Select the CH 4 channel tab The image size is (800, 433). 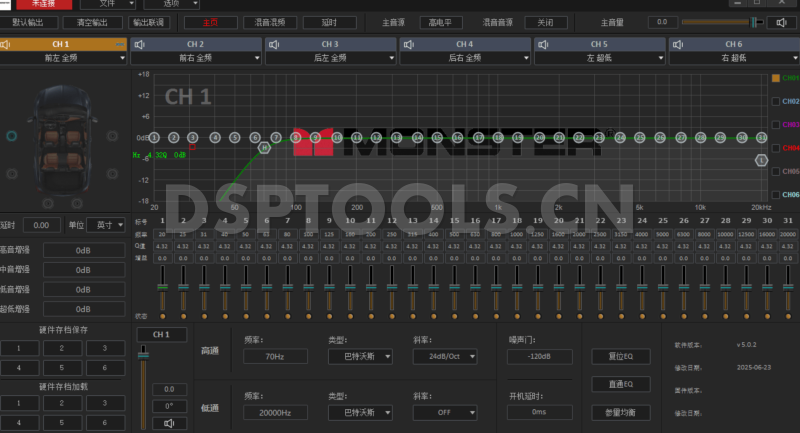tap(465, 44)
